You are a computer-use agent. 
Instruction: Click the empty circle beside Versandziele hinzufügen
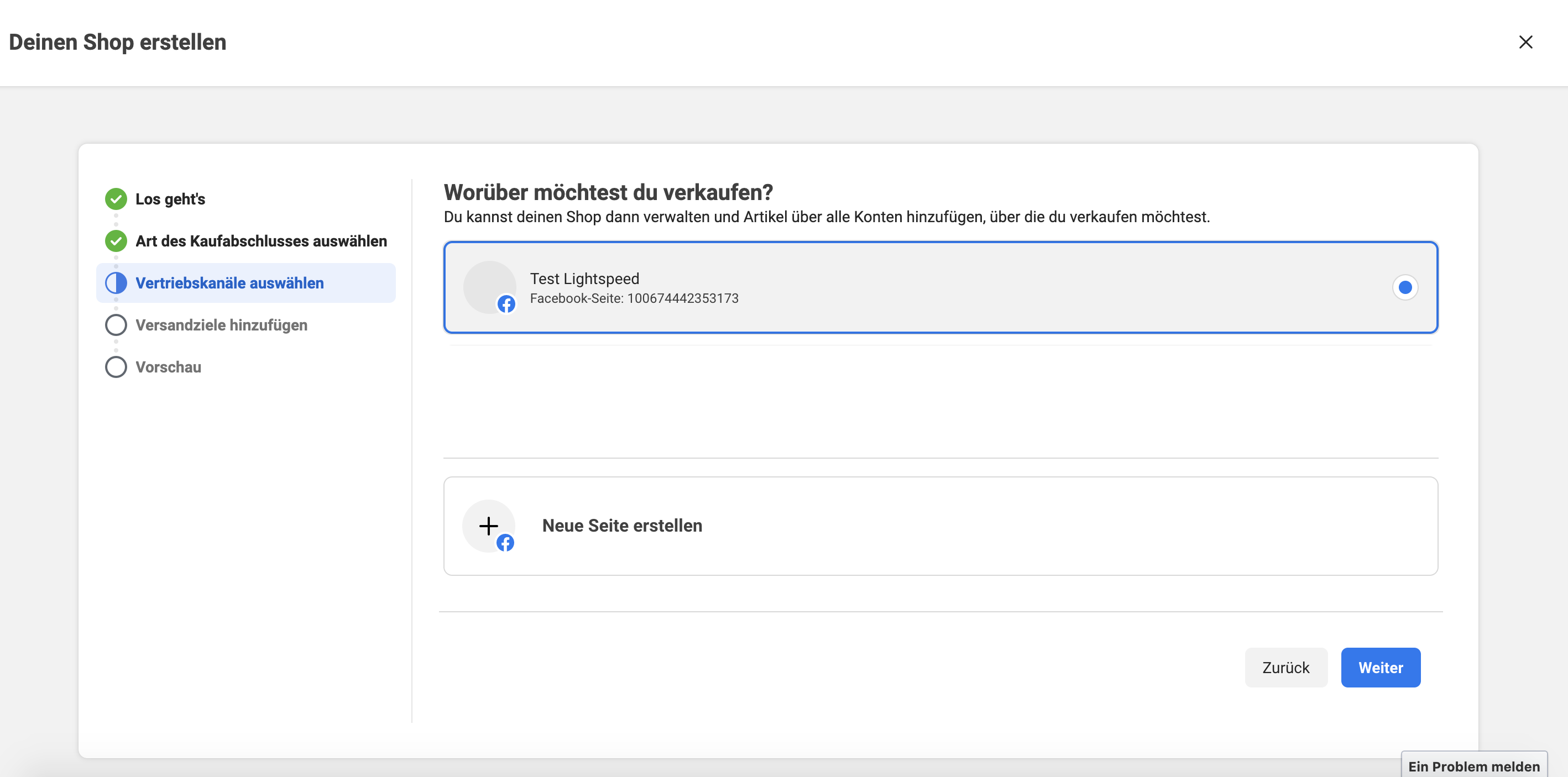click(x=116, y=325)
